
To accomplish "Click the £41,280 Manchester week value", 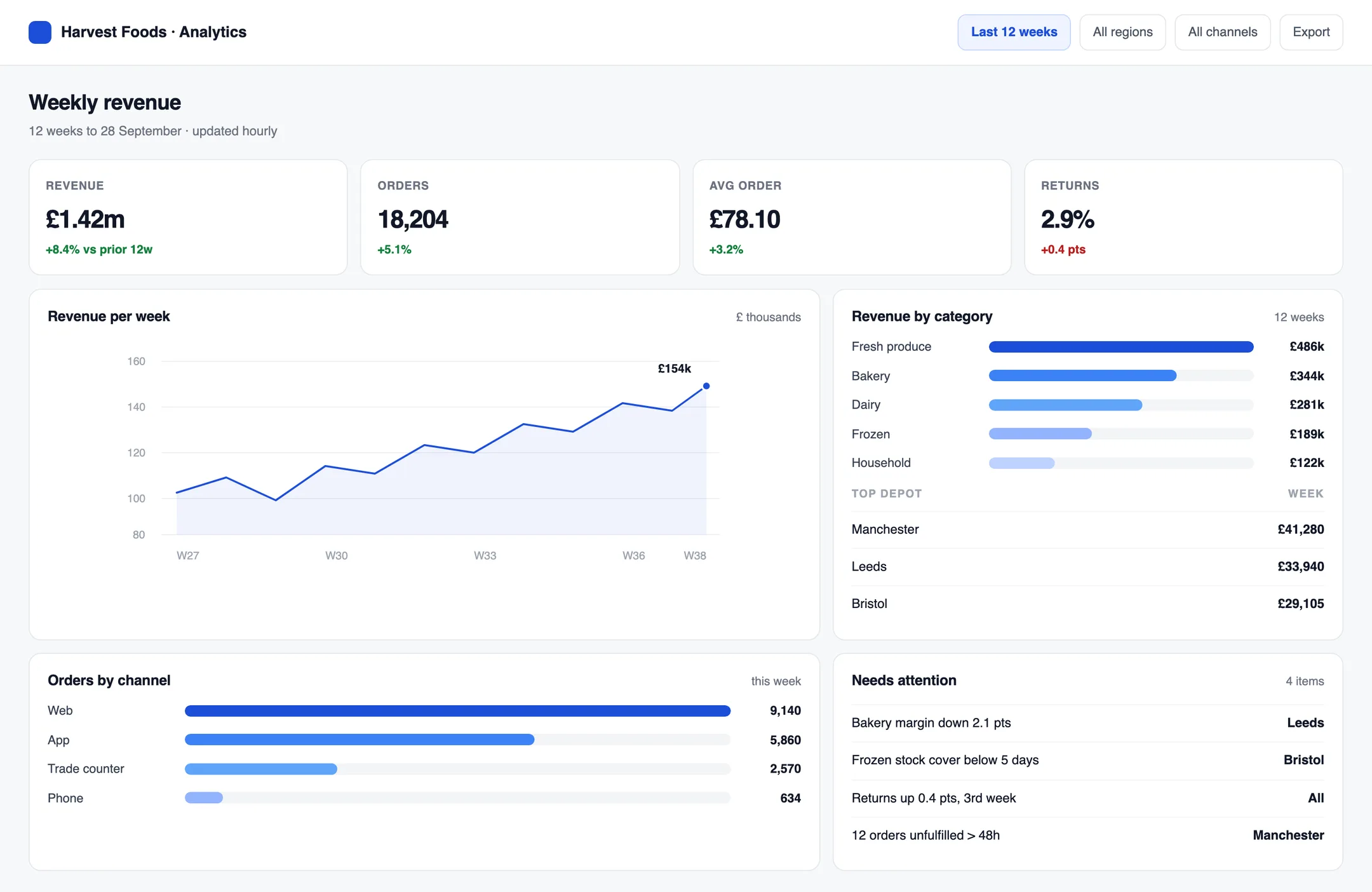I will point(1300,530).
